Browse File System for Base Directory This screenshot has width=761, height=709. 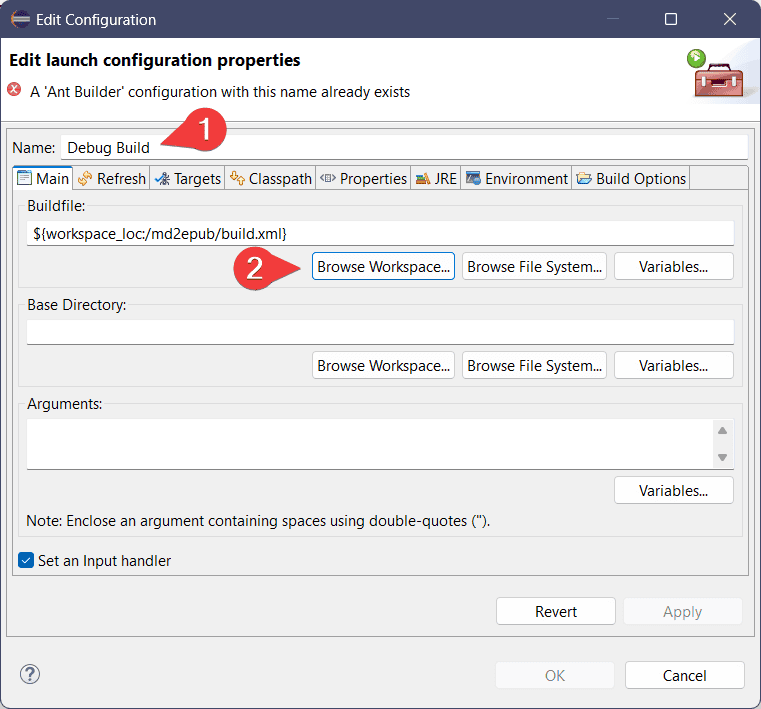pyautogui.click(x=534, y=365)
